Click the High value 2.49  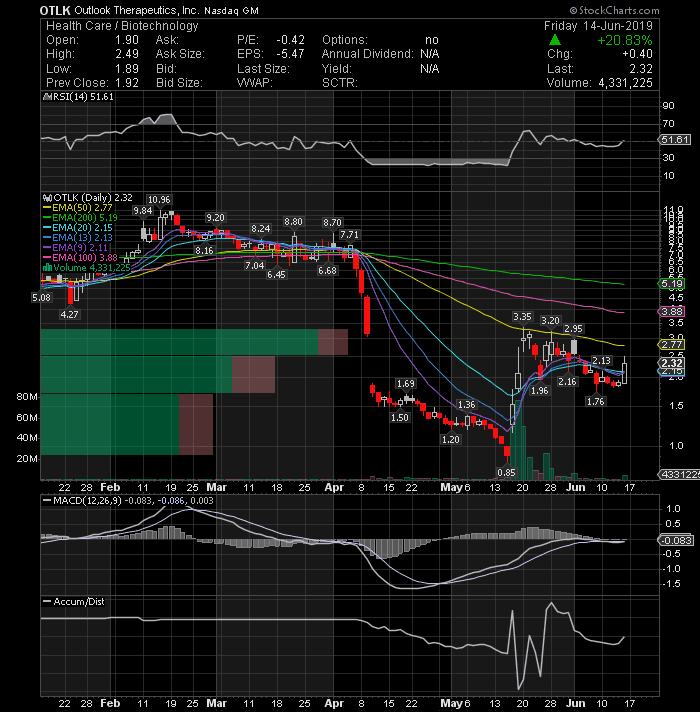[x=127, y=54]
